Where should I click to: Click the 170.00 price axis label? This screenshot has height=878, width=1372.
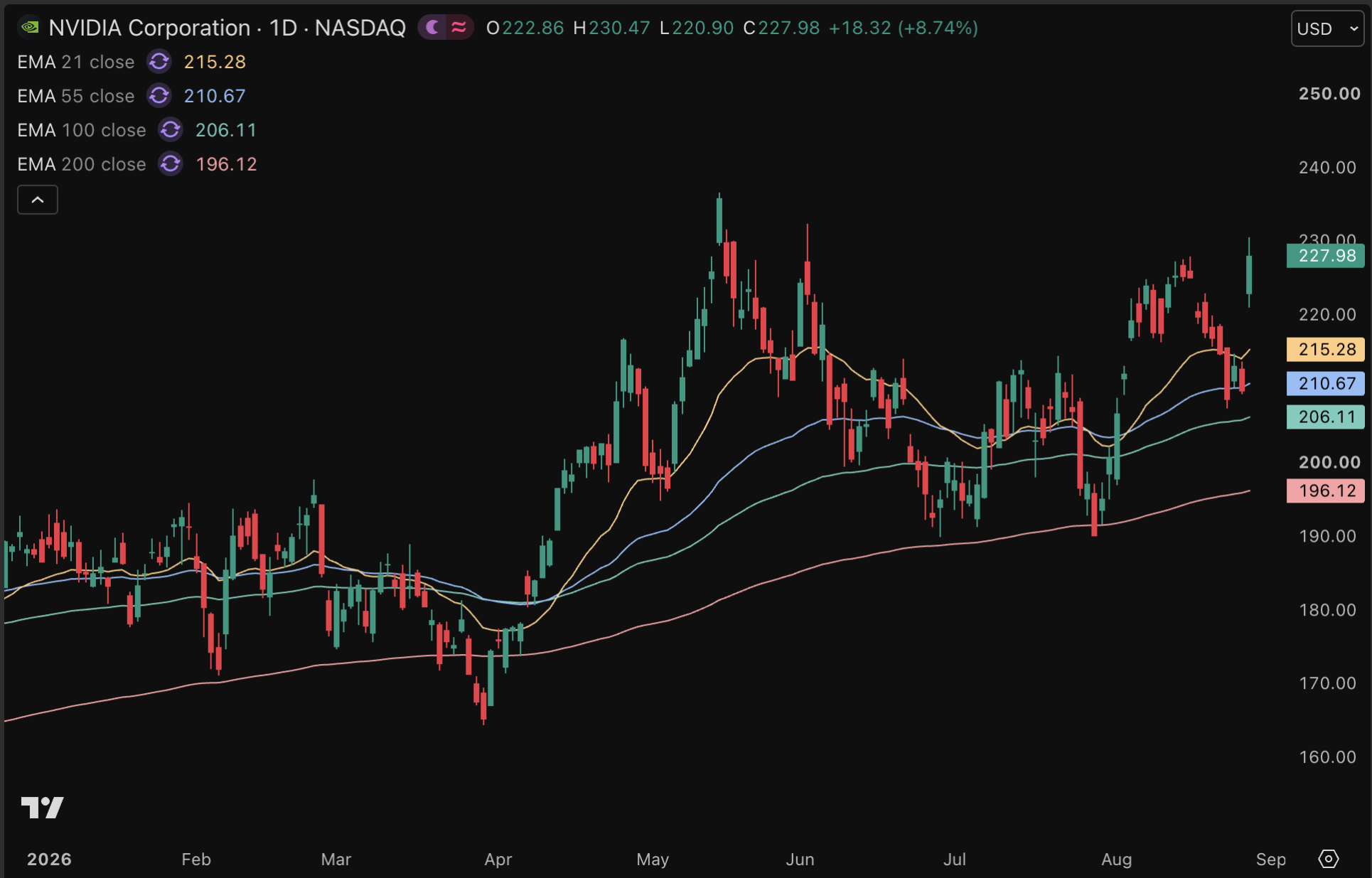click(1327, 683)
